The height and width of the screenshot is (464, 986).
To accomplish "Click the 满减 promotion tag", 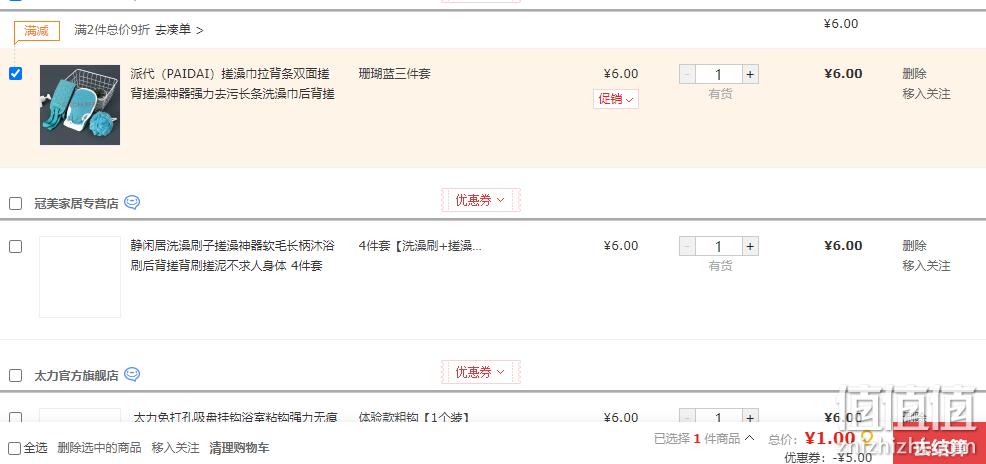I will (x=36, y=31).
